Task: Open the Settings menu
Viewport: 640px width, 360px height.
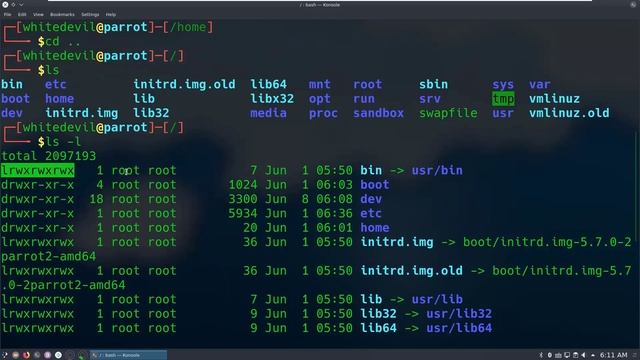Action: pyautogui.click(x=90, y=14)
